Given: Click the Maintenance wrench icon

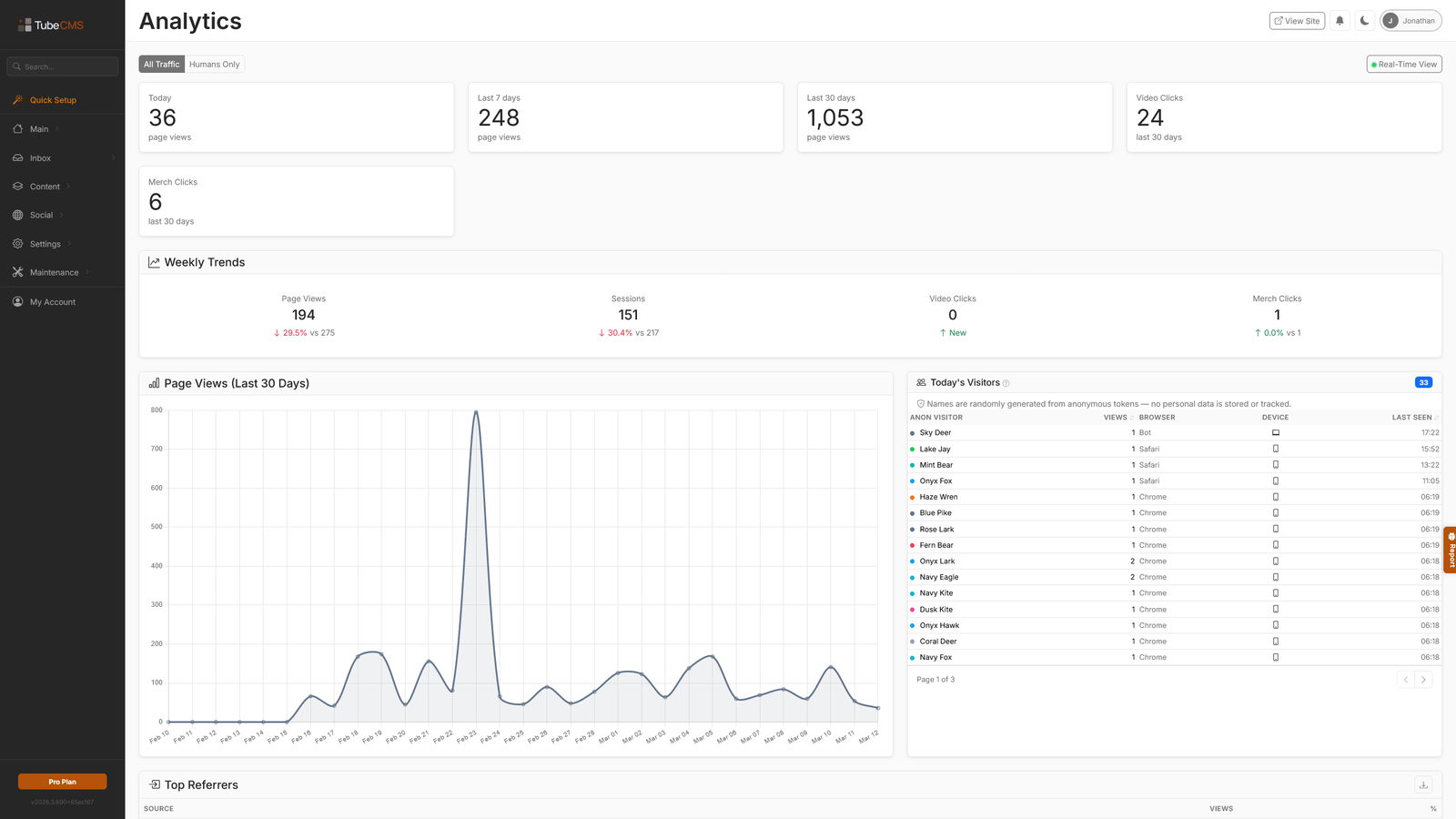Looking at the screenshot, I should [x=17, y=272].
